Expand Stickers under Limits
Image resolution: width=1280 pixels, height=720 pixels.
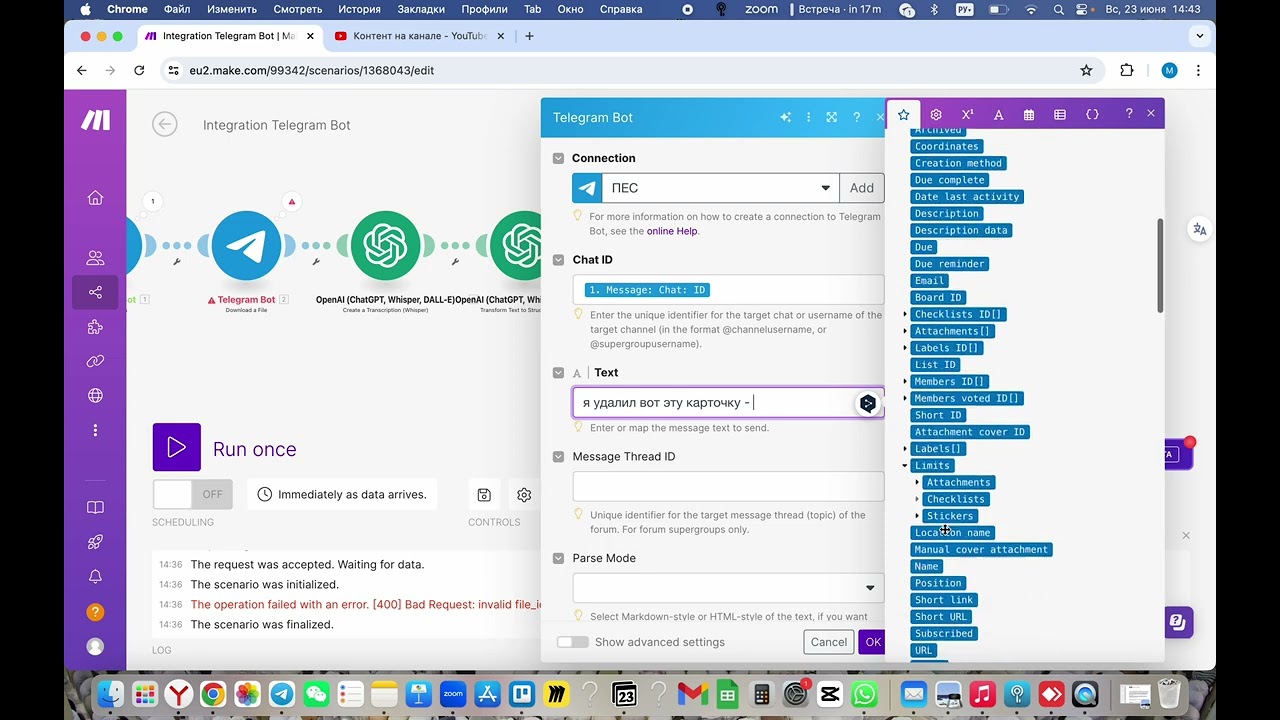click(x=917, y=516)
